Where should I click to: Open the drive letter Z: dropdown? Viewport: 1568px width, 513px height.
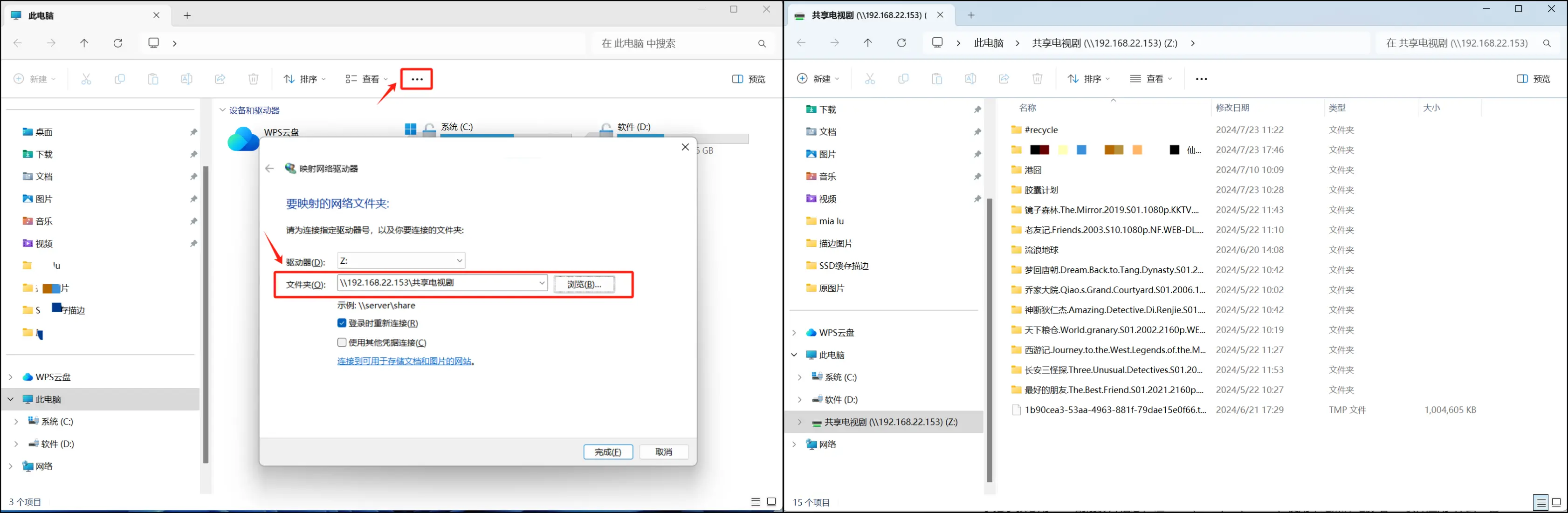pos(460,260)
